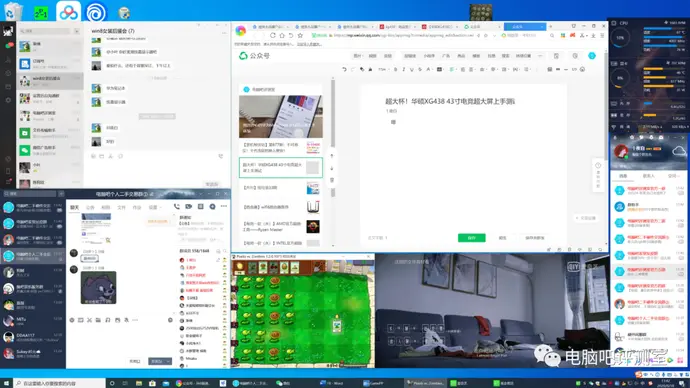This screenshot has width=690, height=388.
Task: Open the QQ group video call icon
Action: [x=188, y=206]
